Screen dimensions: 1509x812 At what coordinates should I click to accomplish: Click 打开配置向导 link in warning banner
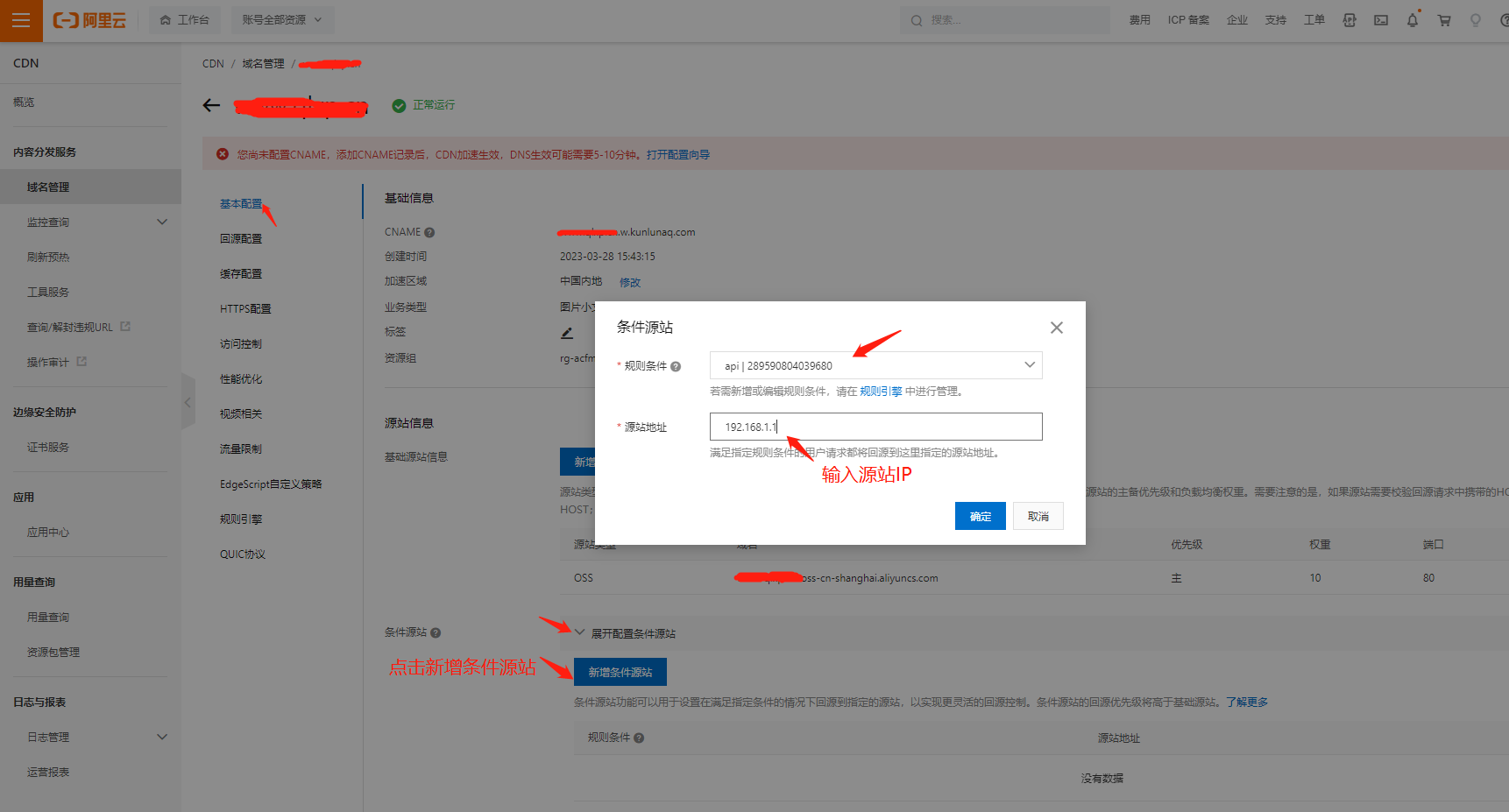(x=678, y=155)
